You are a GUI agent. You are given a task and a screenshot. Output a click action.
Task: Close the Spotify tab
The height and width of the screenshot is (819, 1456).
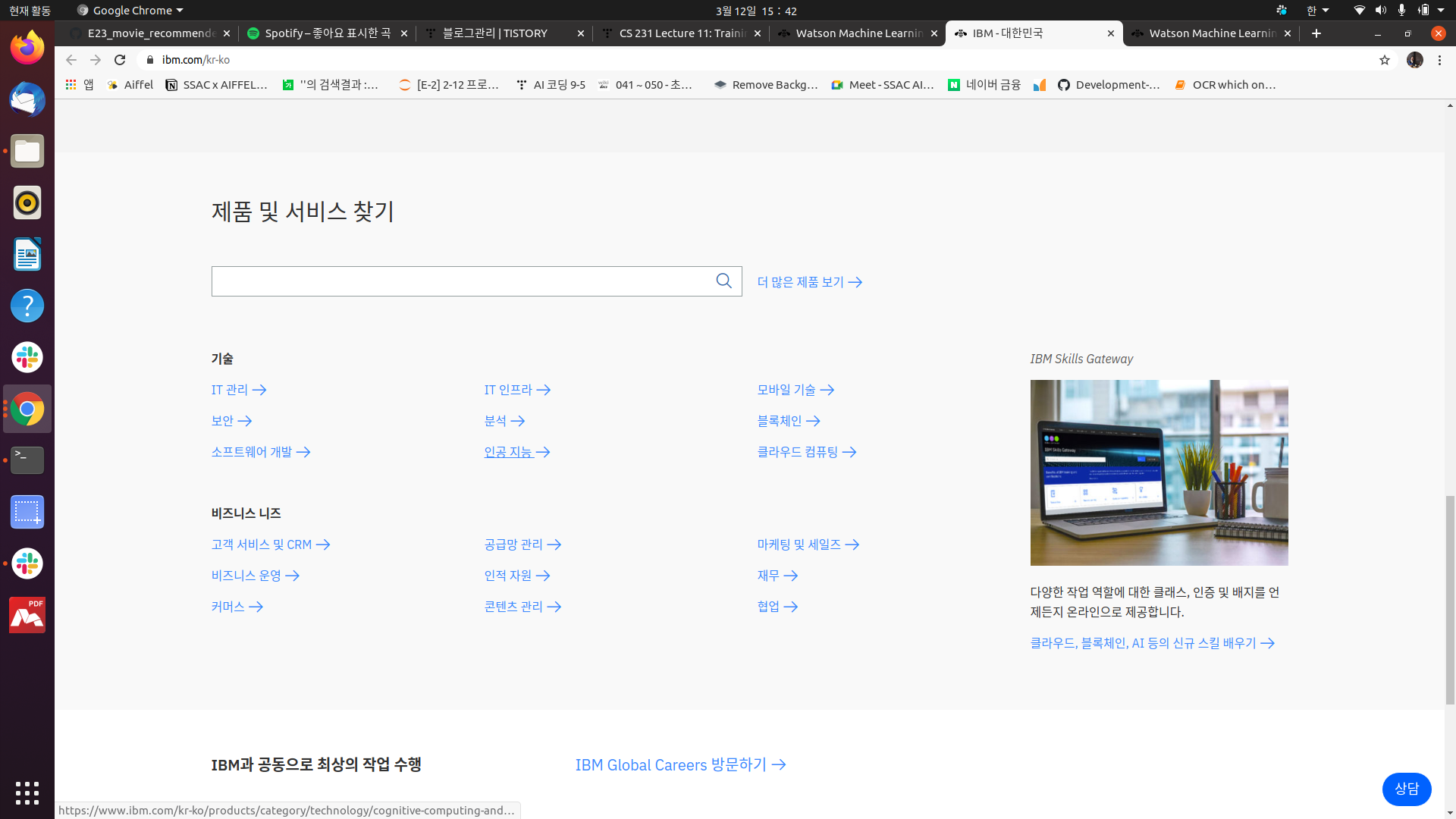[x=404, y=33]
